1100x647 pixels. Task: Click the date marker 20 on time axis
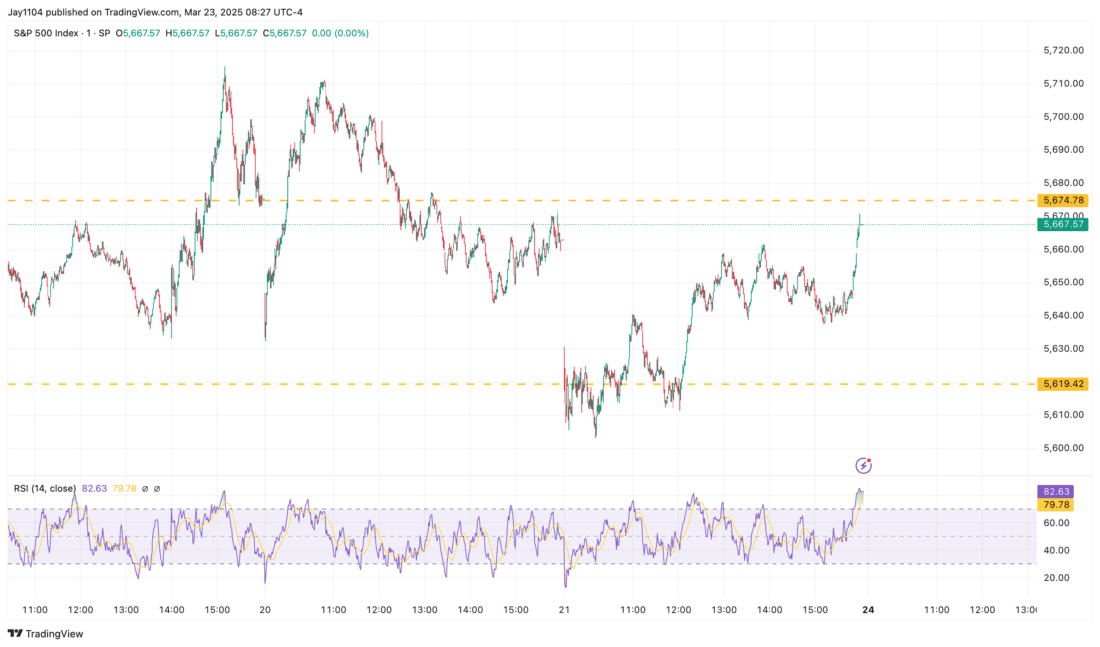coord(264,609)
